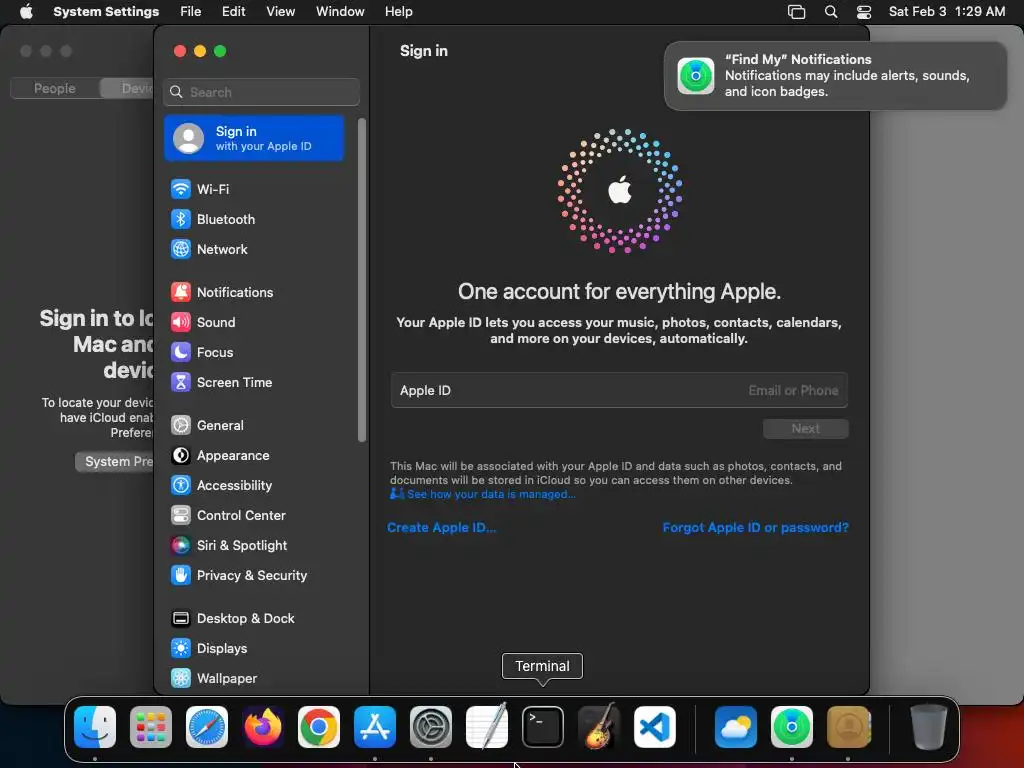1024x768 pixels.
Task: Click Create Apple ID link
Action: [441, 528]
